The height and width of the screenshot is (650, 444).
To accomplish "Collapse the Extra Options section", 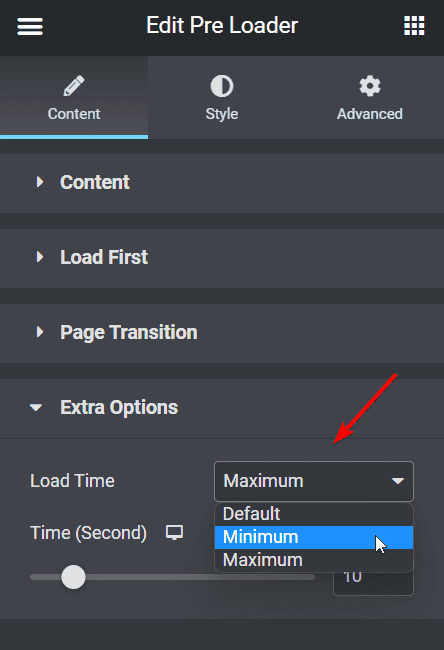I will tap(222, 408).
